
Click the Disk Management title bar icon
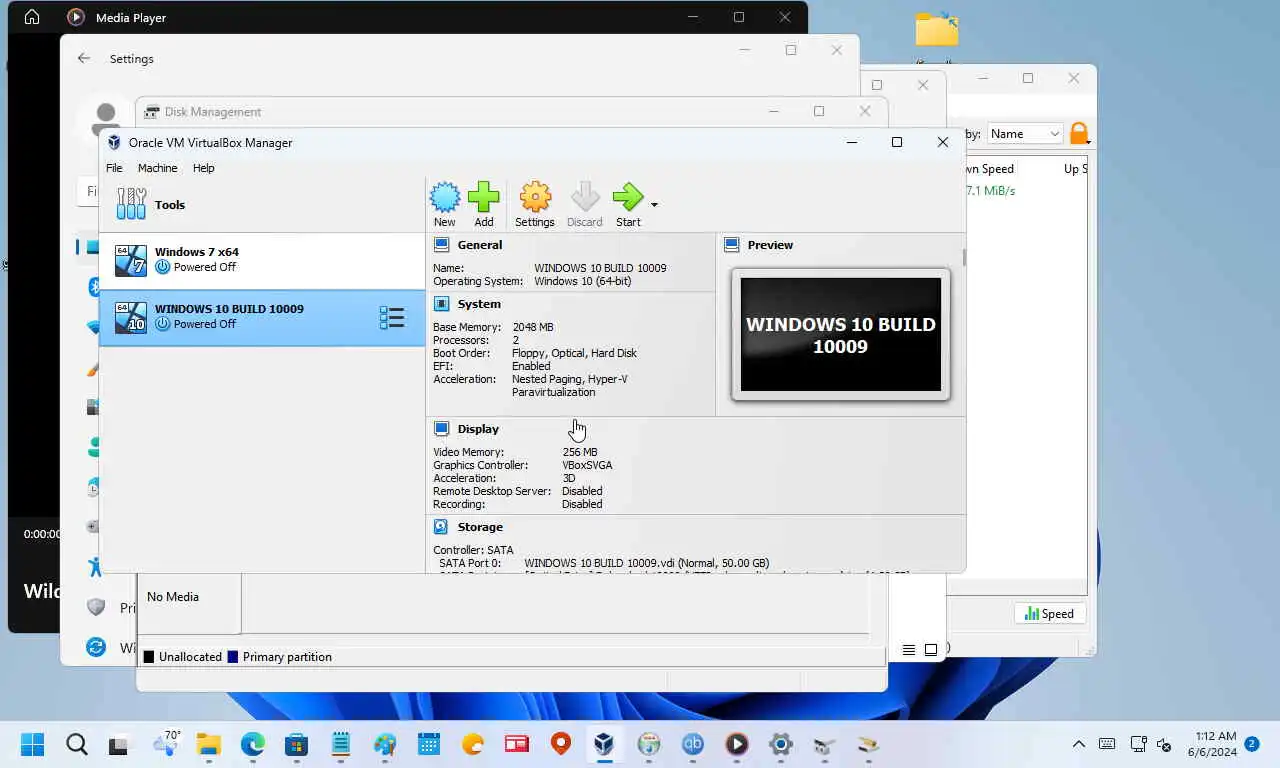pyautogui.click(x=152, y=112)
